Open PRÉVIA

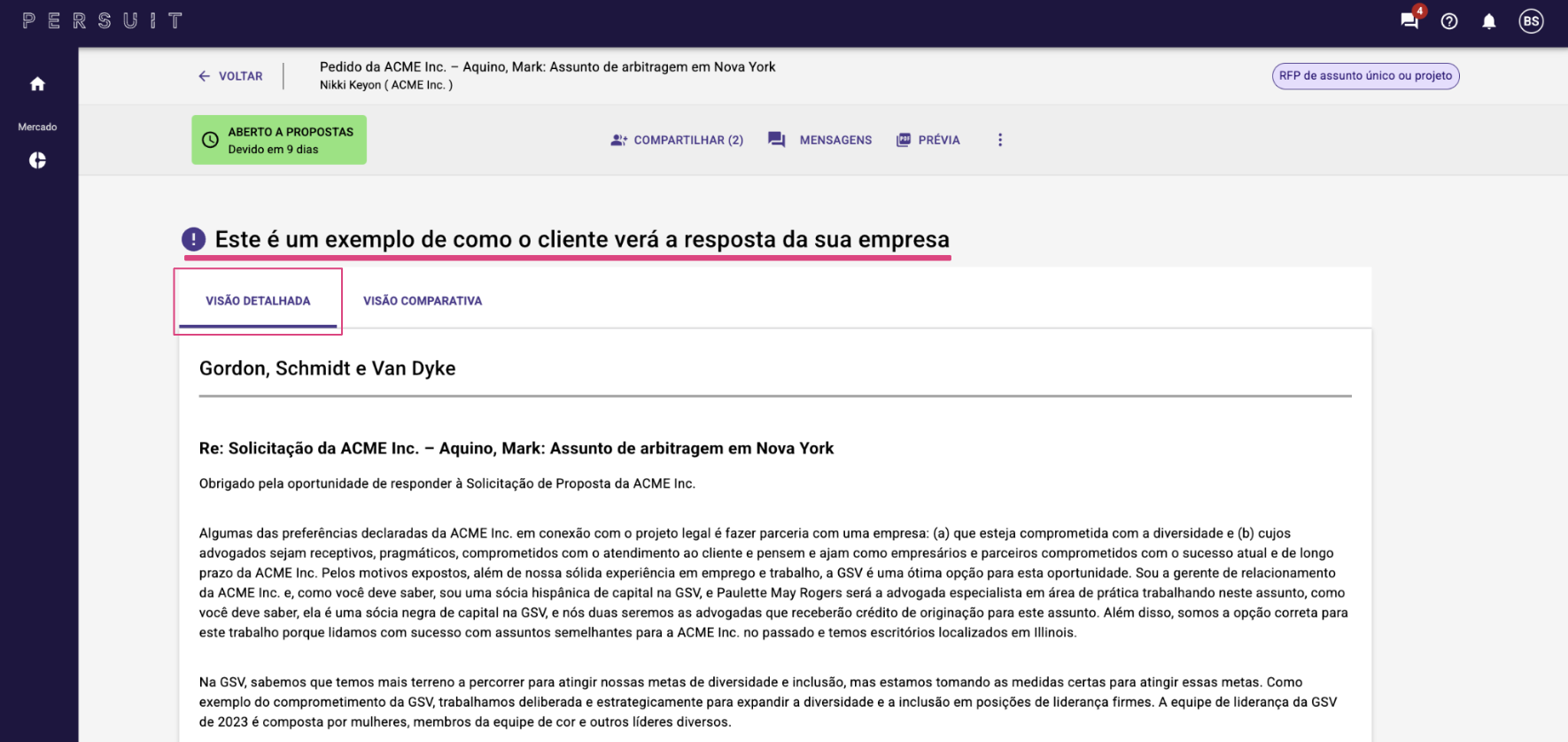[x=928, y=140]
